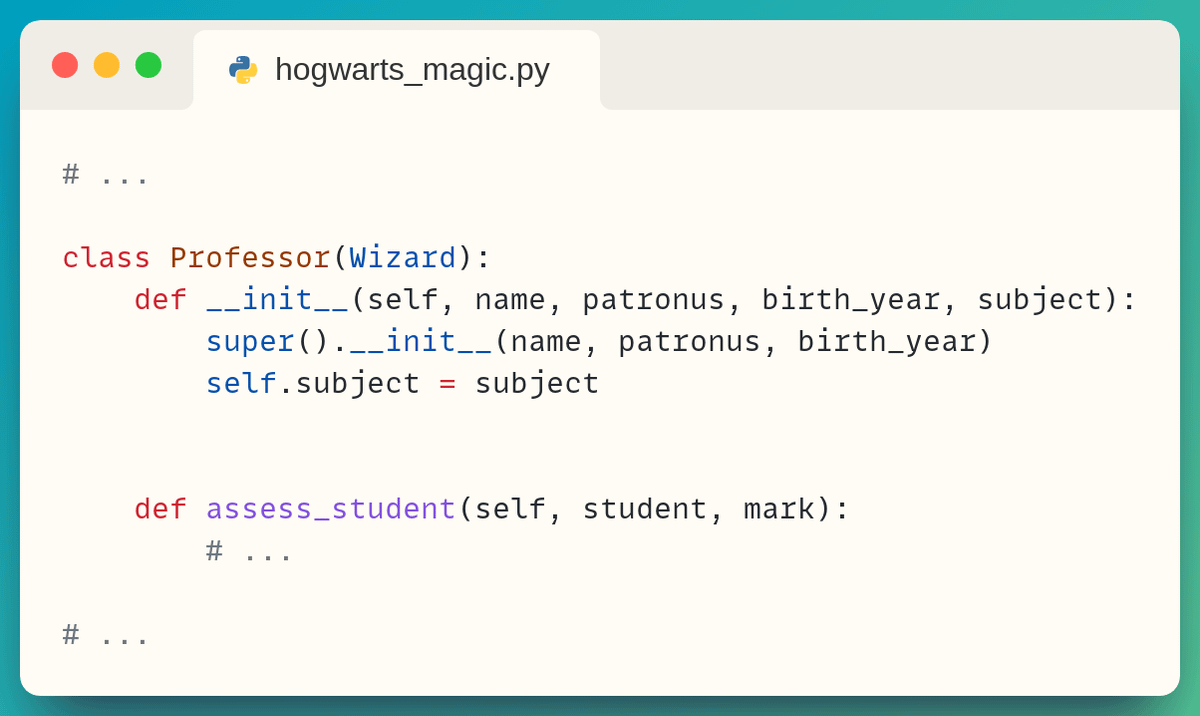The image size is (1200, 716).
Task: Click the Python logo icon in the tab
Action: pos(243,70)
